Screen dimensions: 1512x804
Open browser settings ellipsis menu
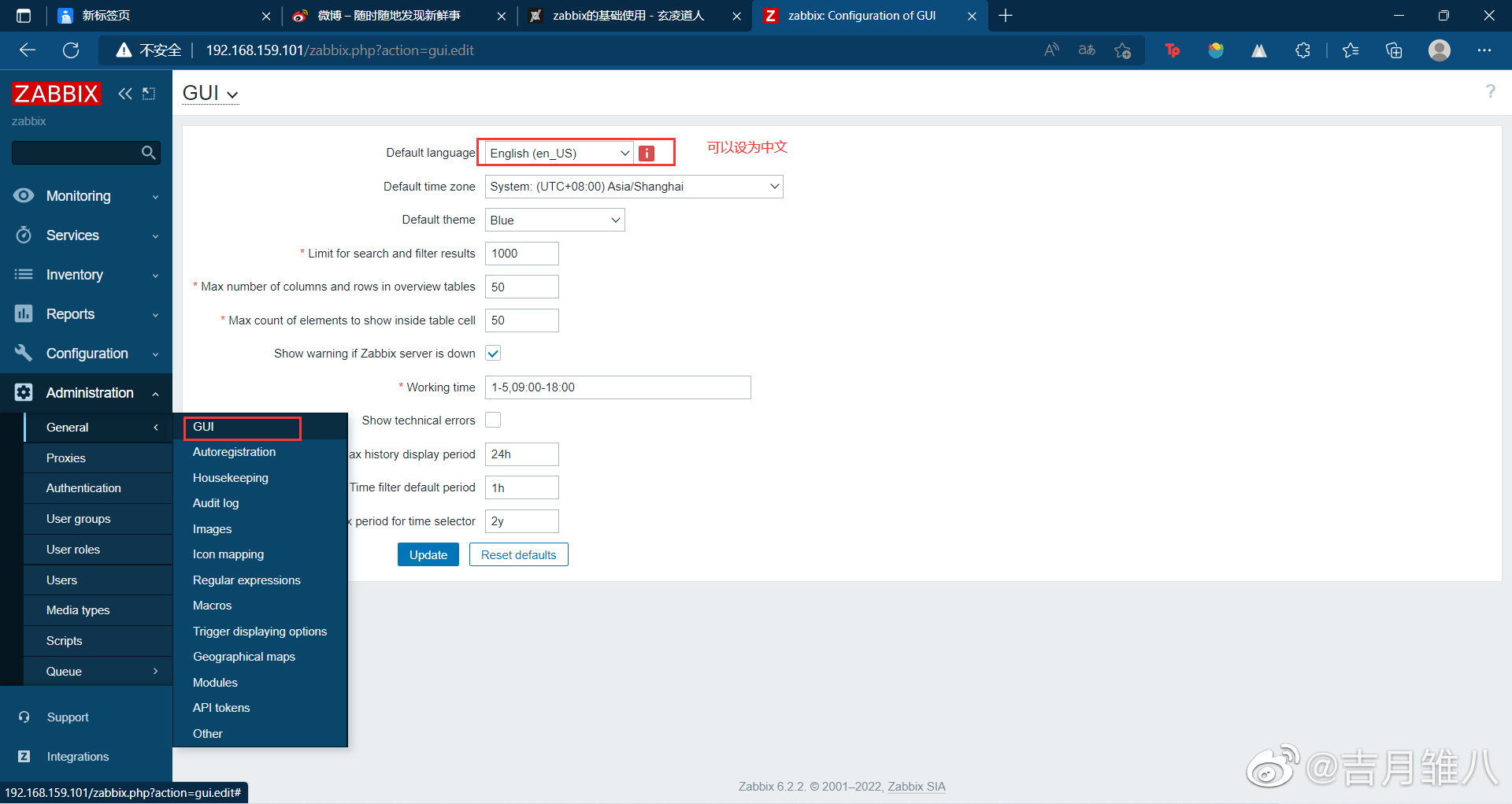pos(1484,50)
